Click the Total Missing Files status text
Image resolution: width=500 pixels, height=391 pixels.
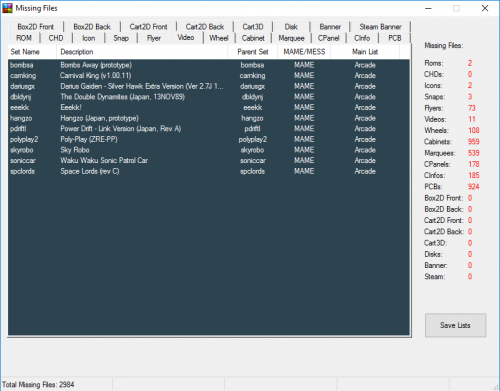[x=38, y=385]
